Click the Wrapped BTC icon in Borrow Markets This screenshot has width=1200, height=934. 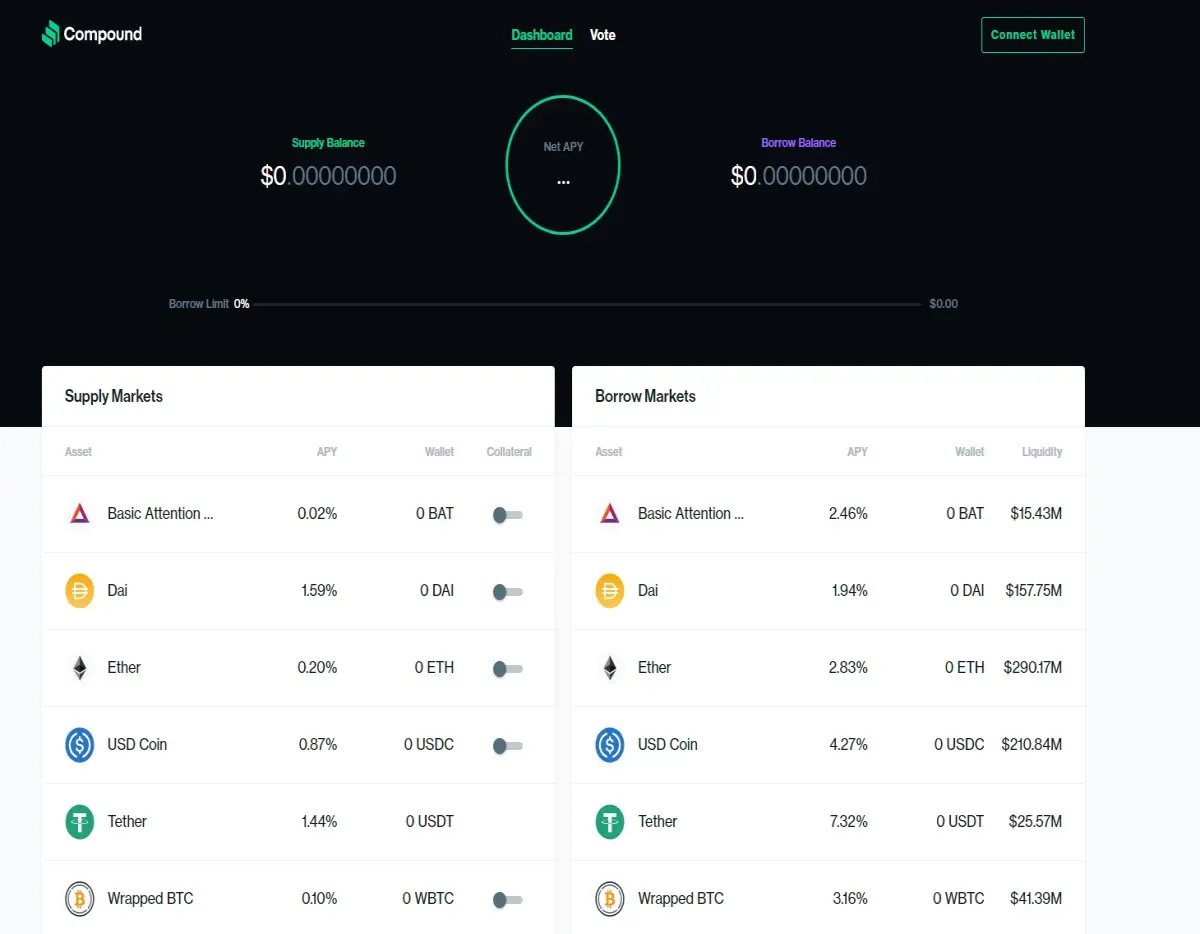(609, 898)
